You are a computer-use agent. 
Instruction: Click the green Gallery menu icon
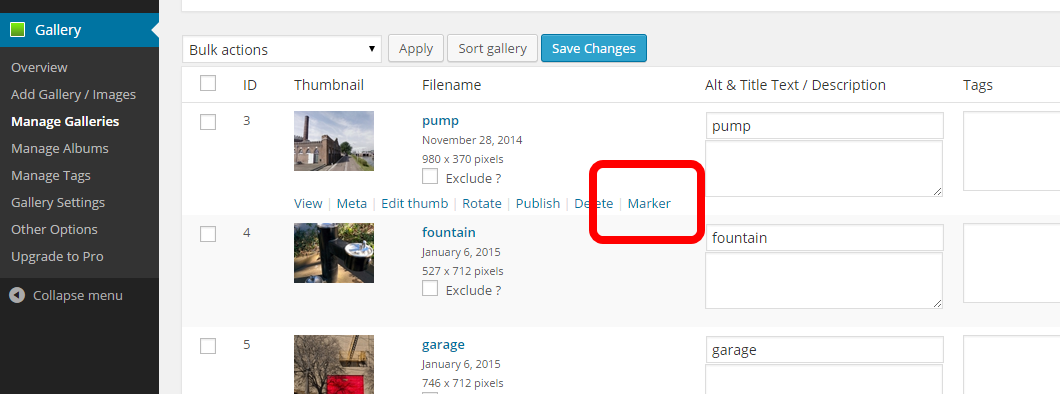click(18, 30)
